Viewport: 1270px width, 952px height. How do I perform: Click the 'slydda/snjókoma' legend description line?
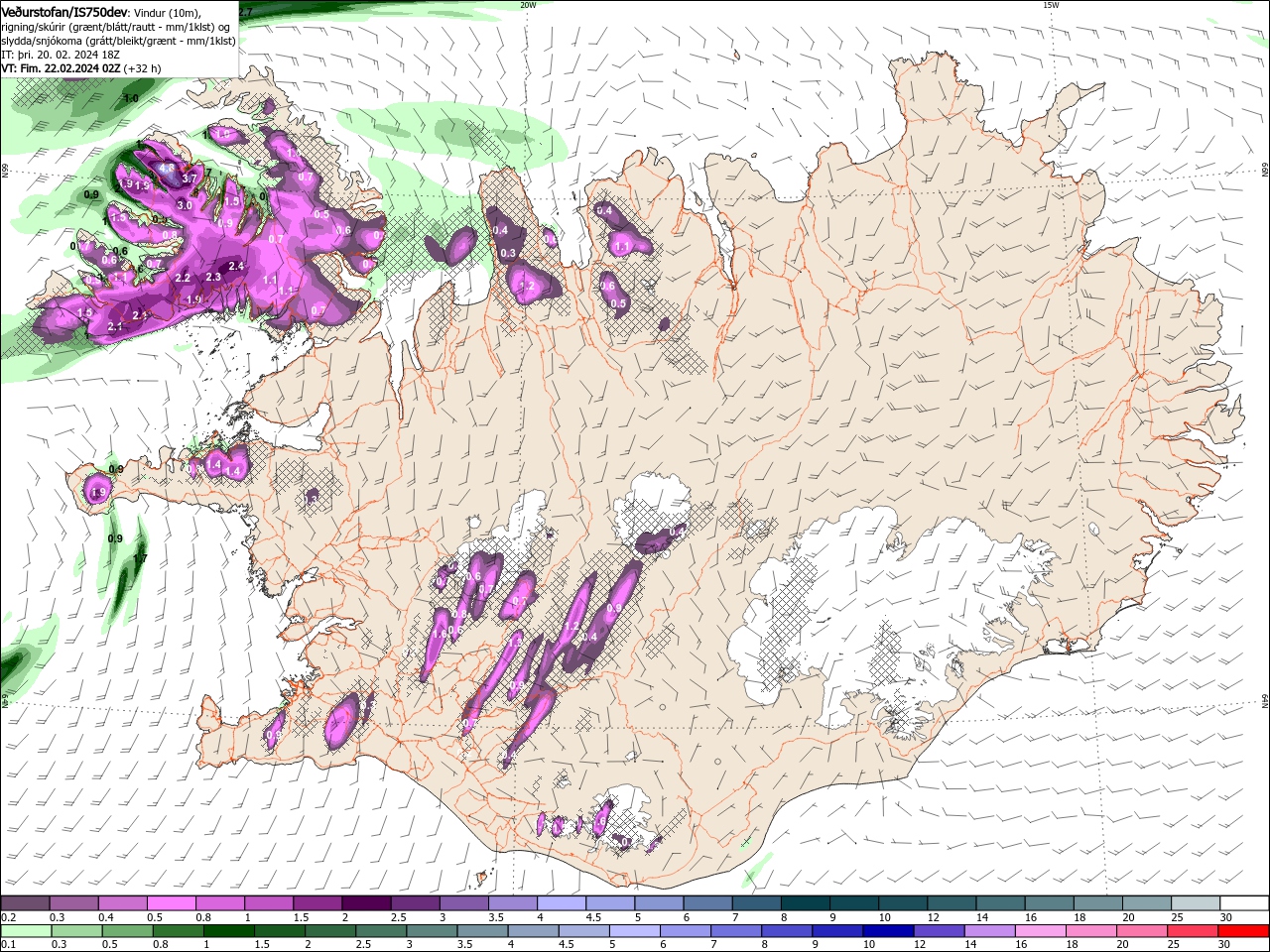(x=118, y=41)
